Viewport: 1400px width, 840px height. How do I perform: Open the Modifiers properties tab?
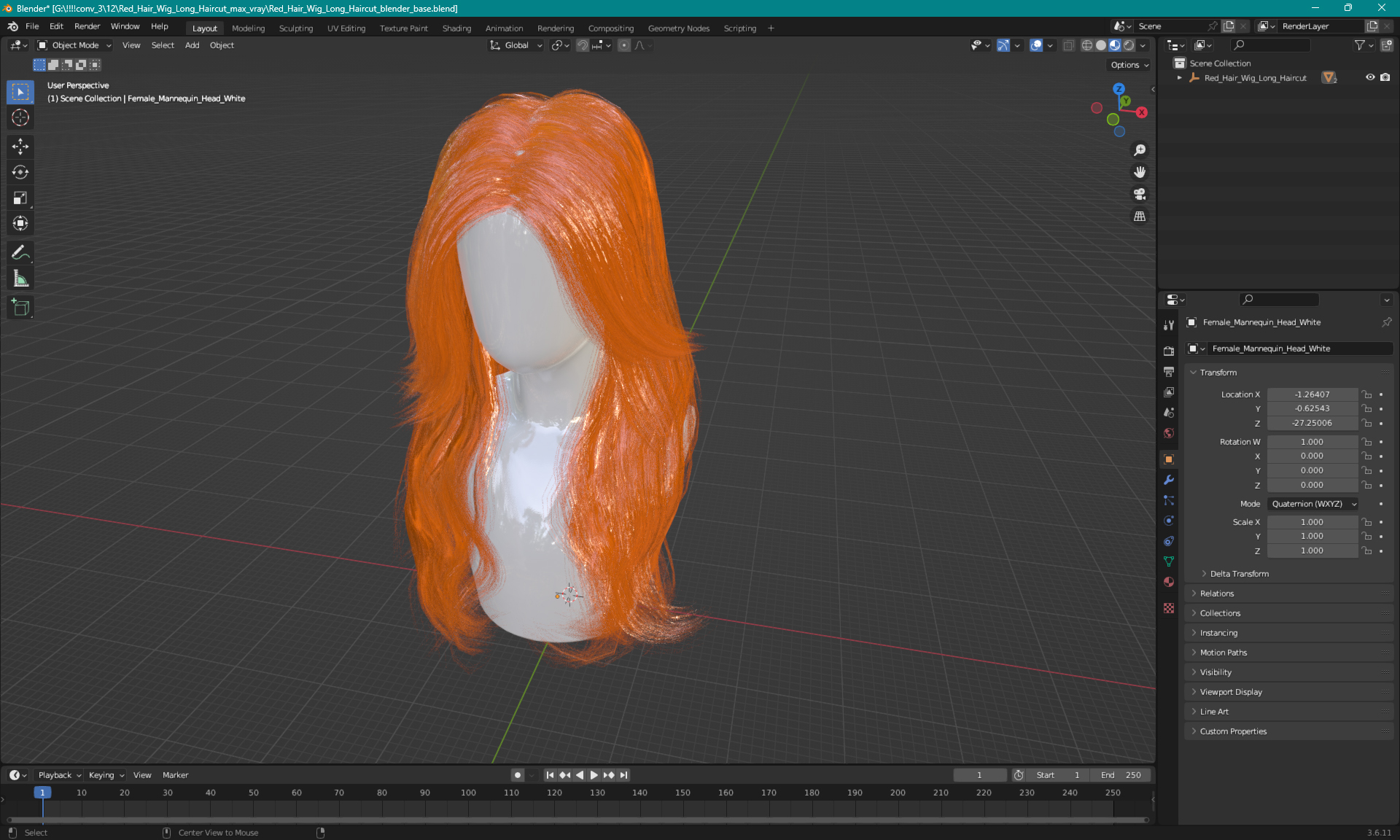(1169, 480)
